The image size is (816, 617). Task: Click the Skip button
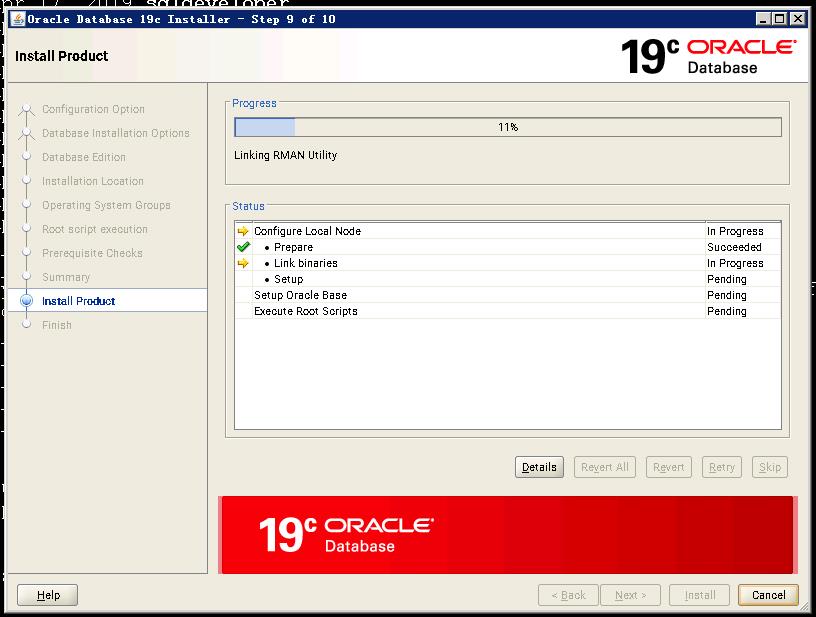coord(770,467)
